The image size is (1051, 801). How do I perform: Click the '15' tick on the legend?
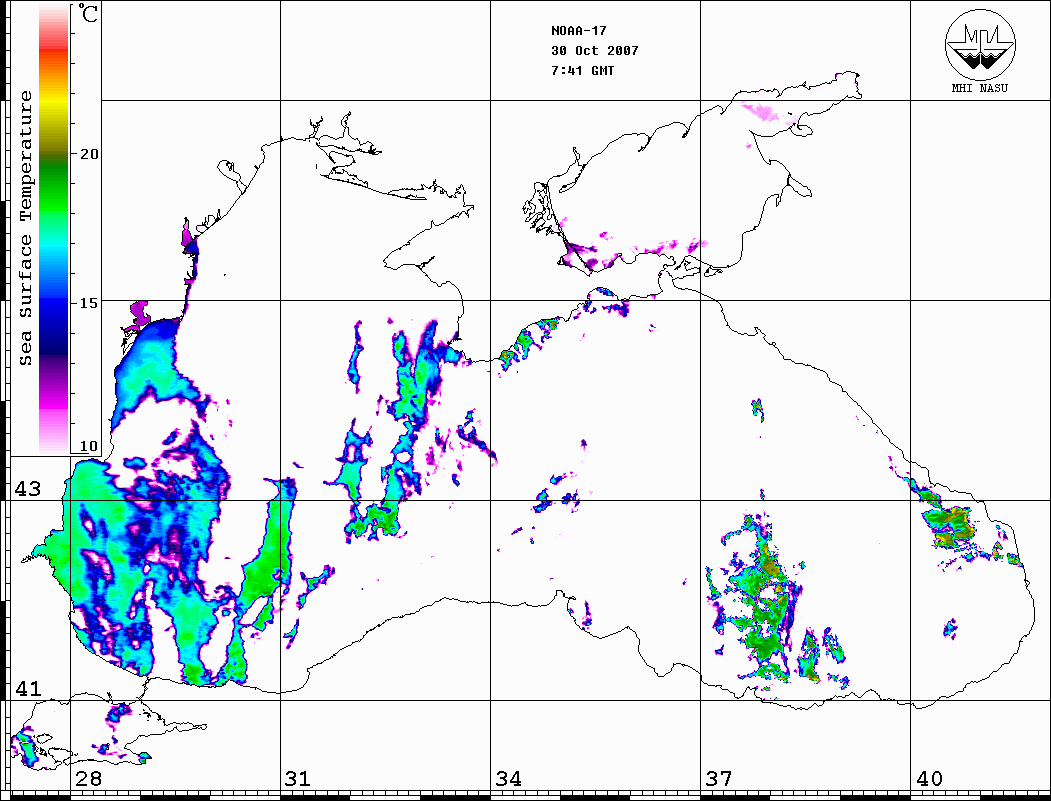coord(88,303)
